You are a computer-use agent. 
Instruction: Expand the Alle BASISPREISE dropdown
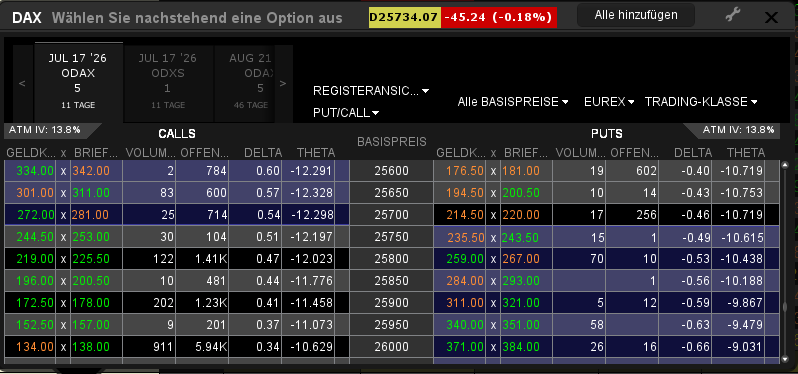coord(512,102)
